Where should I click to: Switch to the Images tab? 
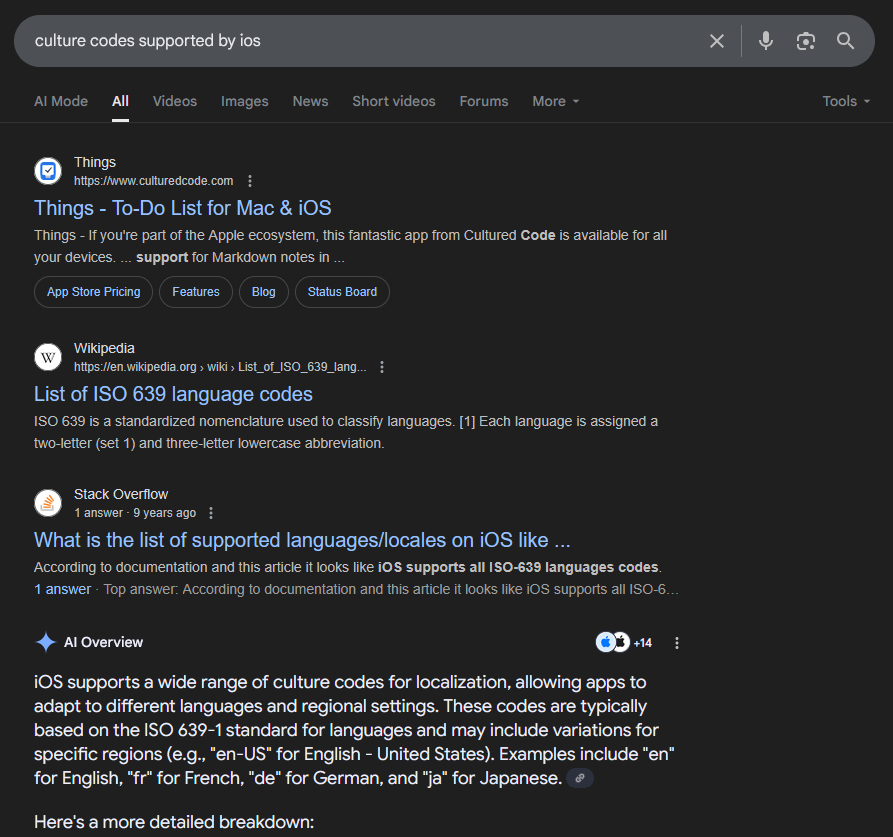[244, 101]
